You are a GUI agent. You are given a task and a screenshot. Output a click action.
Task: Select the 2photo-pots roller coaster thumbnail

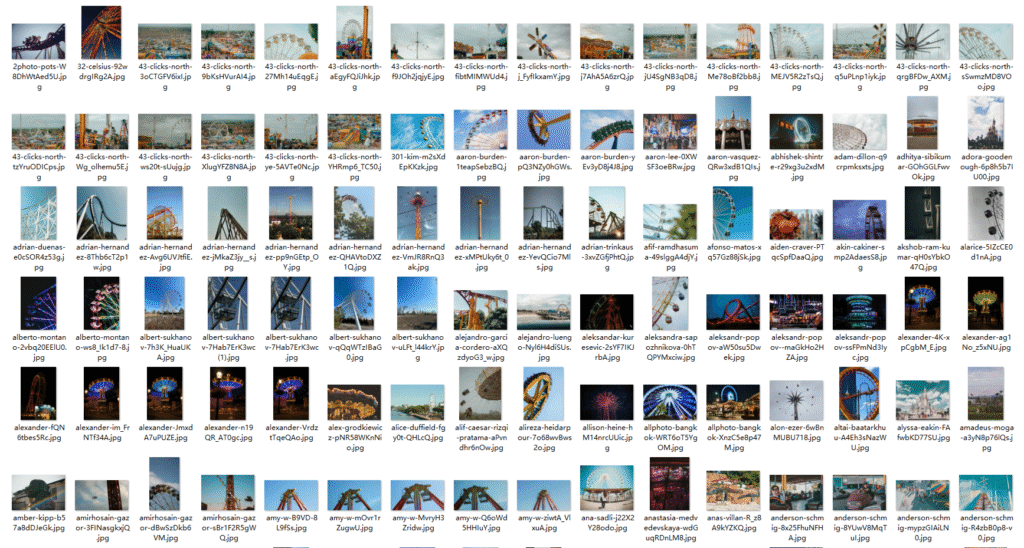39,41
